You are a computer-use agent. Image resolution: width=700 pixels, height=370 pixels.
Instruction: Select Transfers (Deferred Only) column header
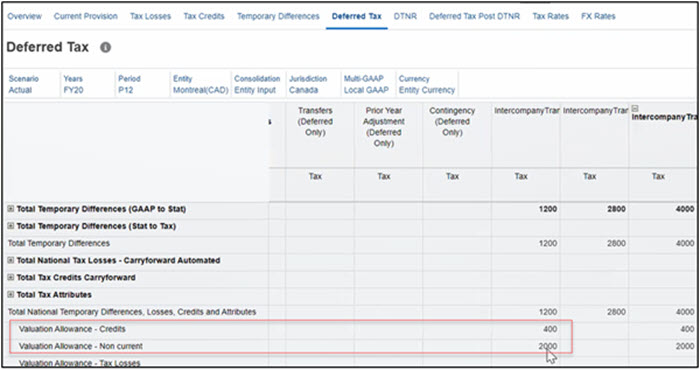(315, 121)
